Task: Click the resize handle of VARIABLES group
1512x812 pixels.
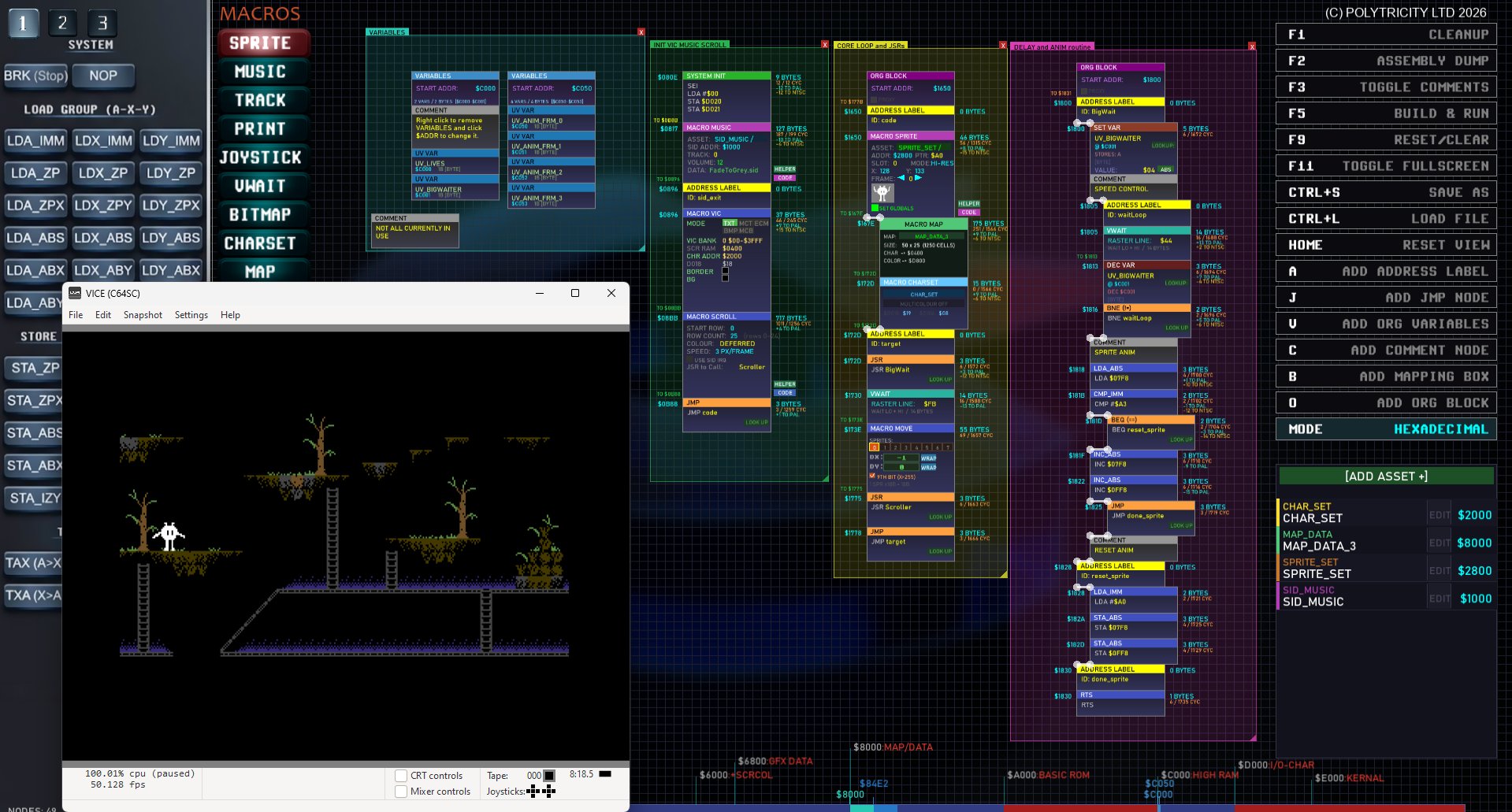Action: pyautogui.click(x=642, y=248)
